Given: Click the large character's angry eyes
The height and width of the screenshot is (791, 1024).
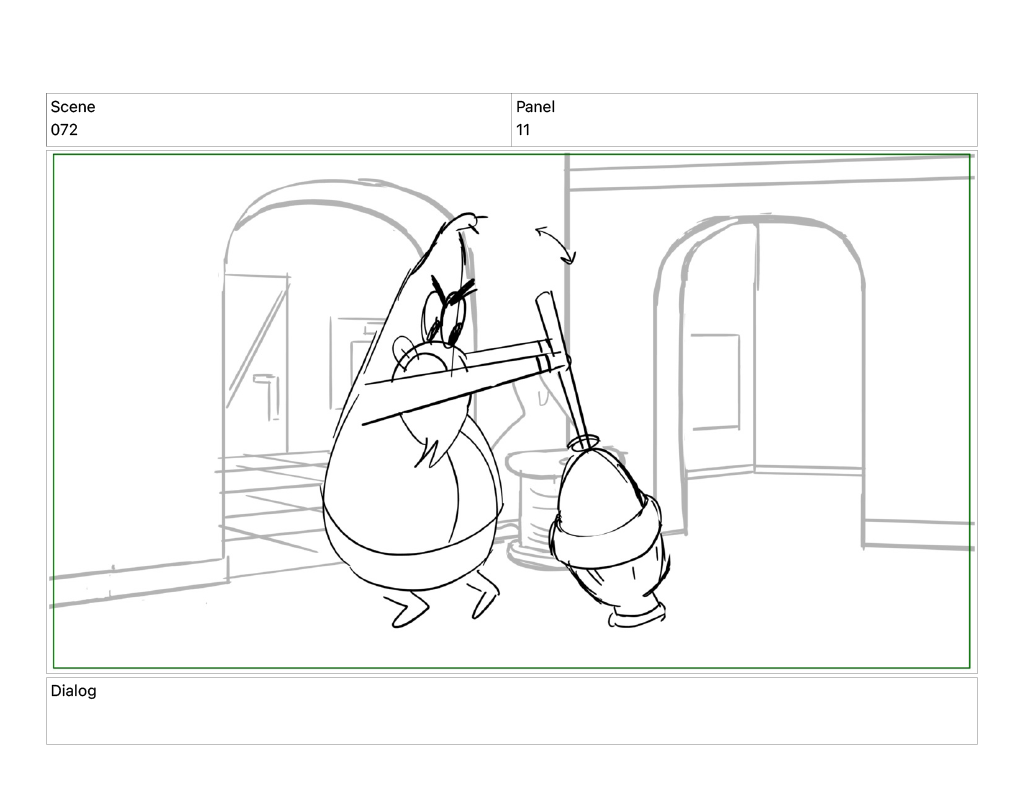Looking at the screenshot, I should pos(448,313).
